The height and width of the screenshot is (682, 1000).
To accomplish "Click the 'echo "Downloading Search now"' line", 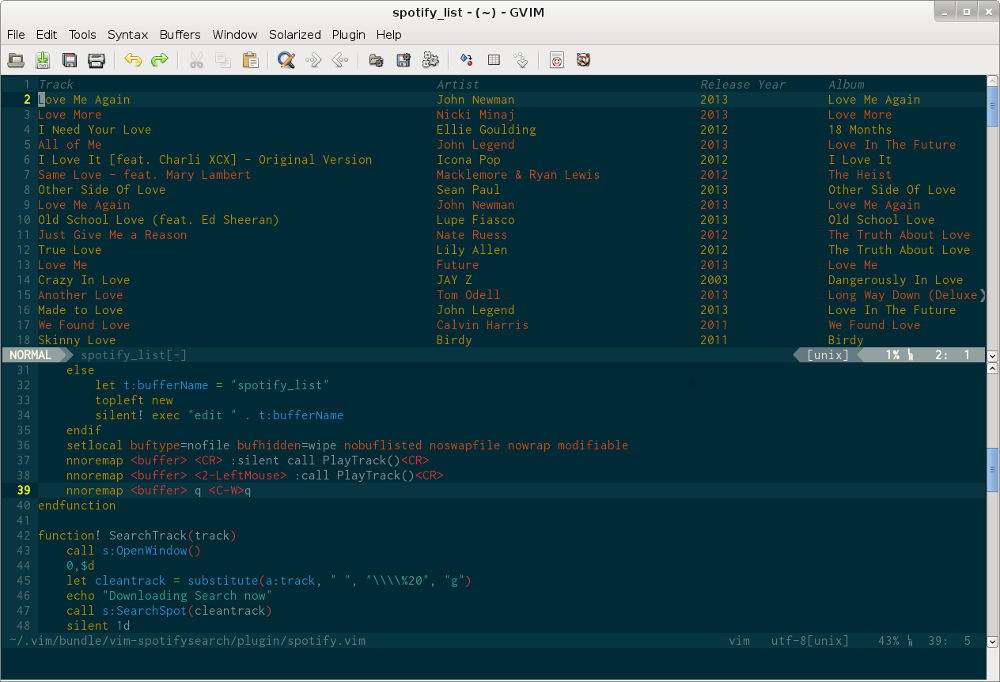I will click(169, 596).
